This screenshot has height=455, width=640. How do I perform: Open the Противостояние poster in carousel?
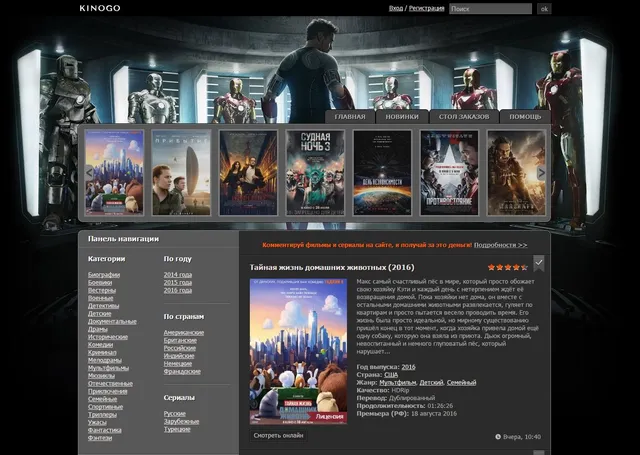click(x=448, y=172)
